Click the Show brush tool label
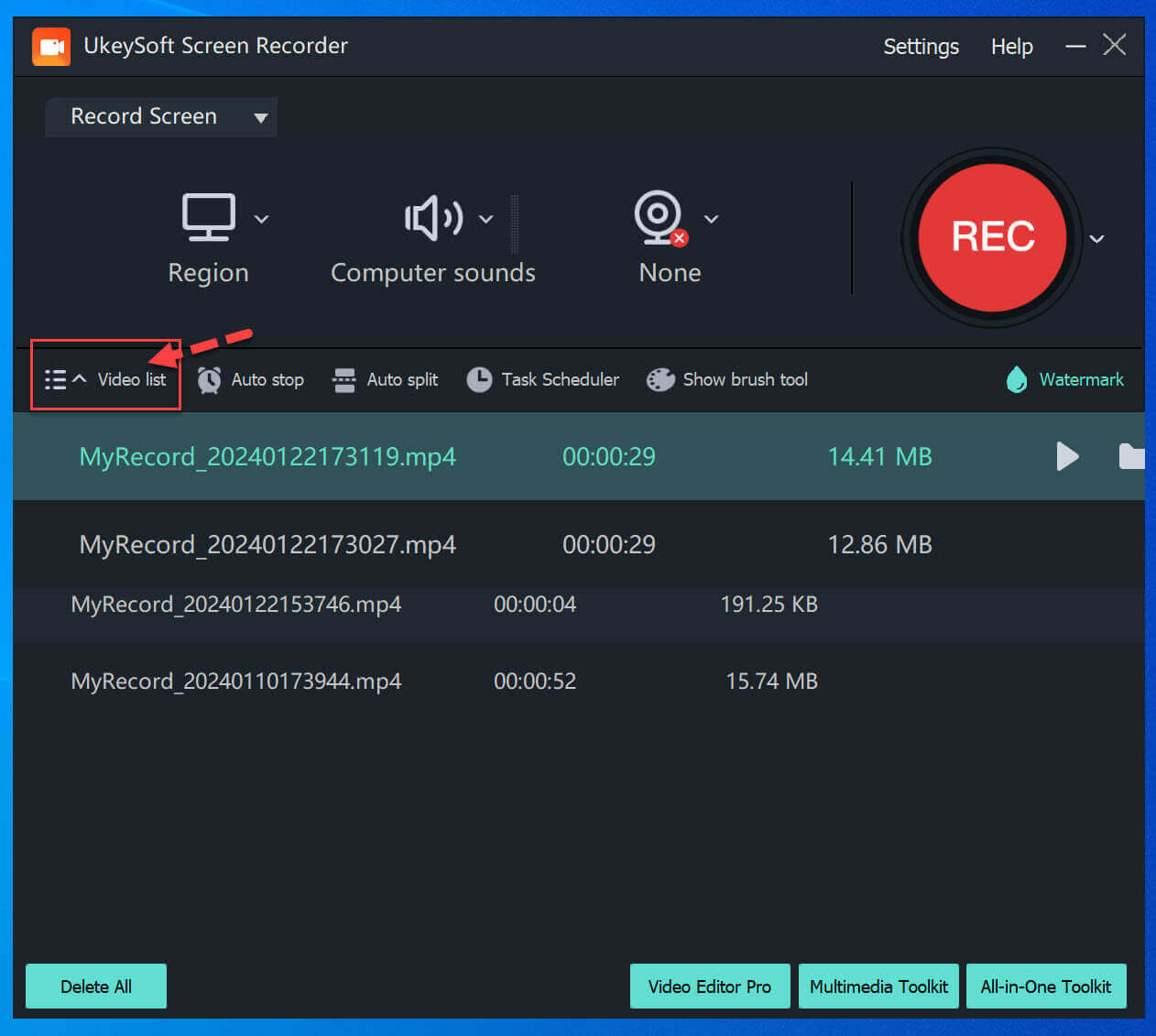1156x1036 pixels. (x=745, y=379)
